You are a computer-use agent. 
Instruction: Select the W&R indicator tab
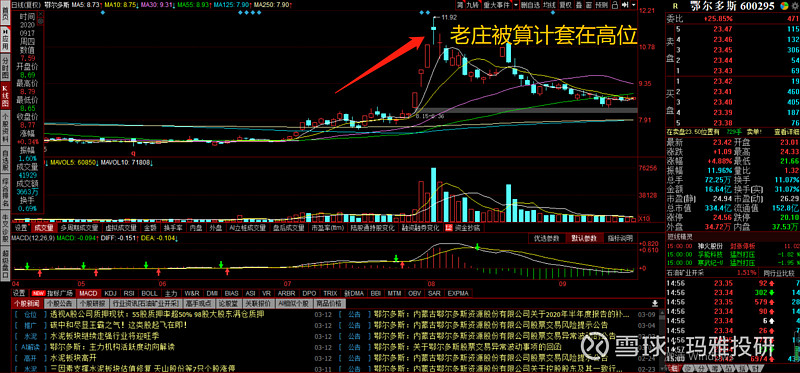click(x=192, y=293)
